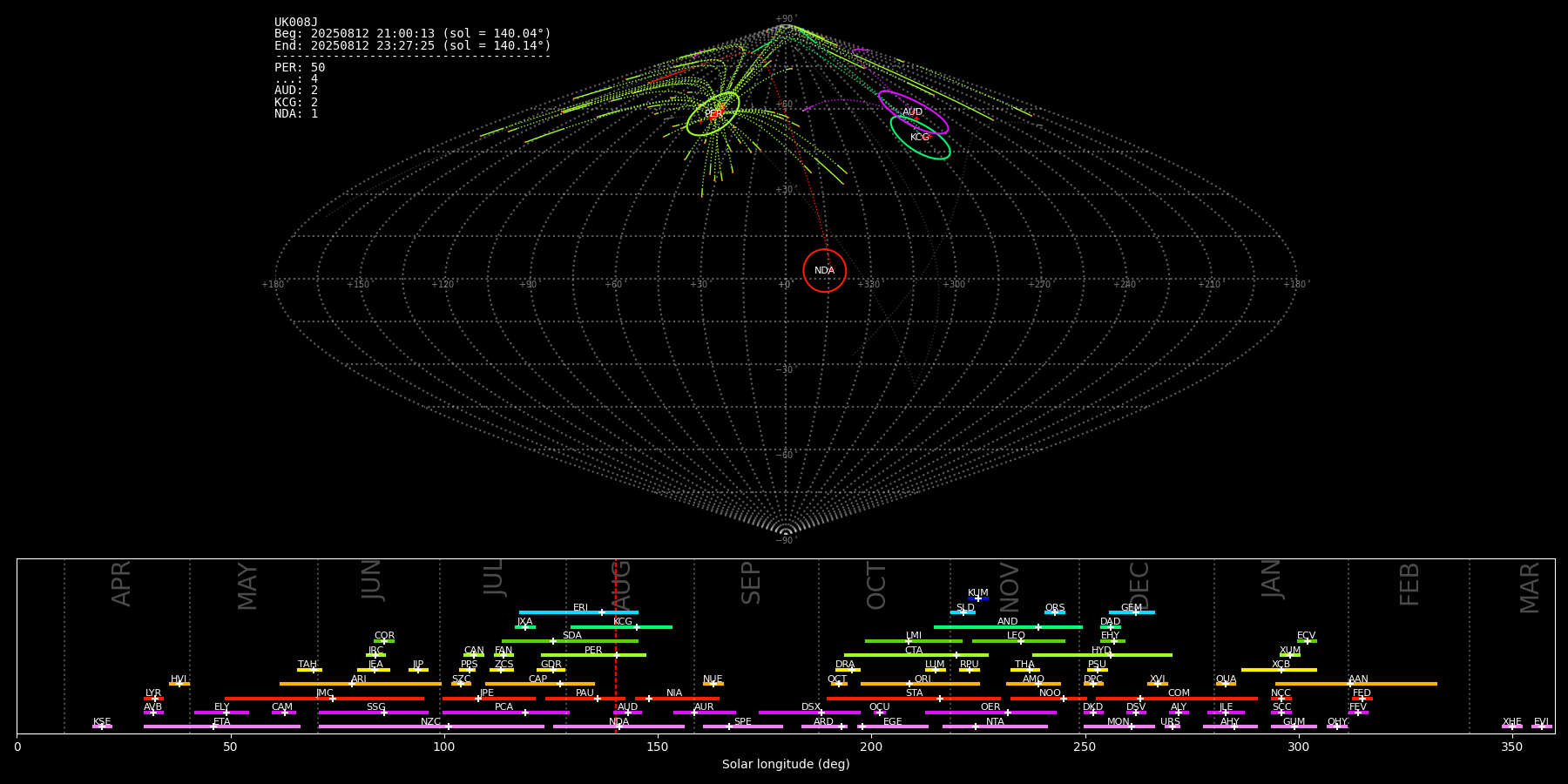Click the pink SPE shower bar
The image size is (1568, 784).
tap(743, 727)
